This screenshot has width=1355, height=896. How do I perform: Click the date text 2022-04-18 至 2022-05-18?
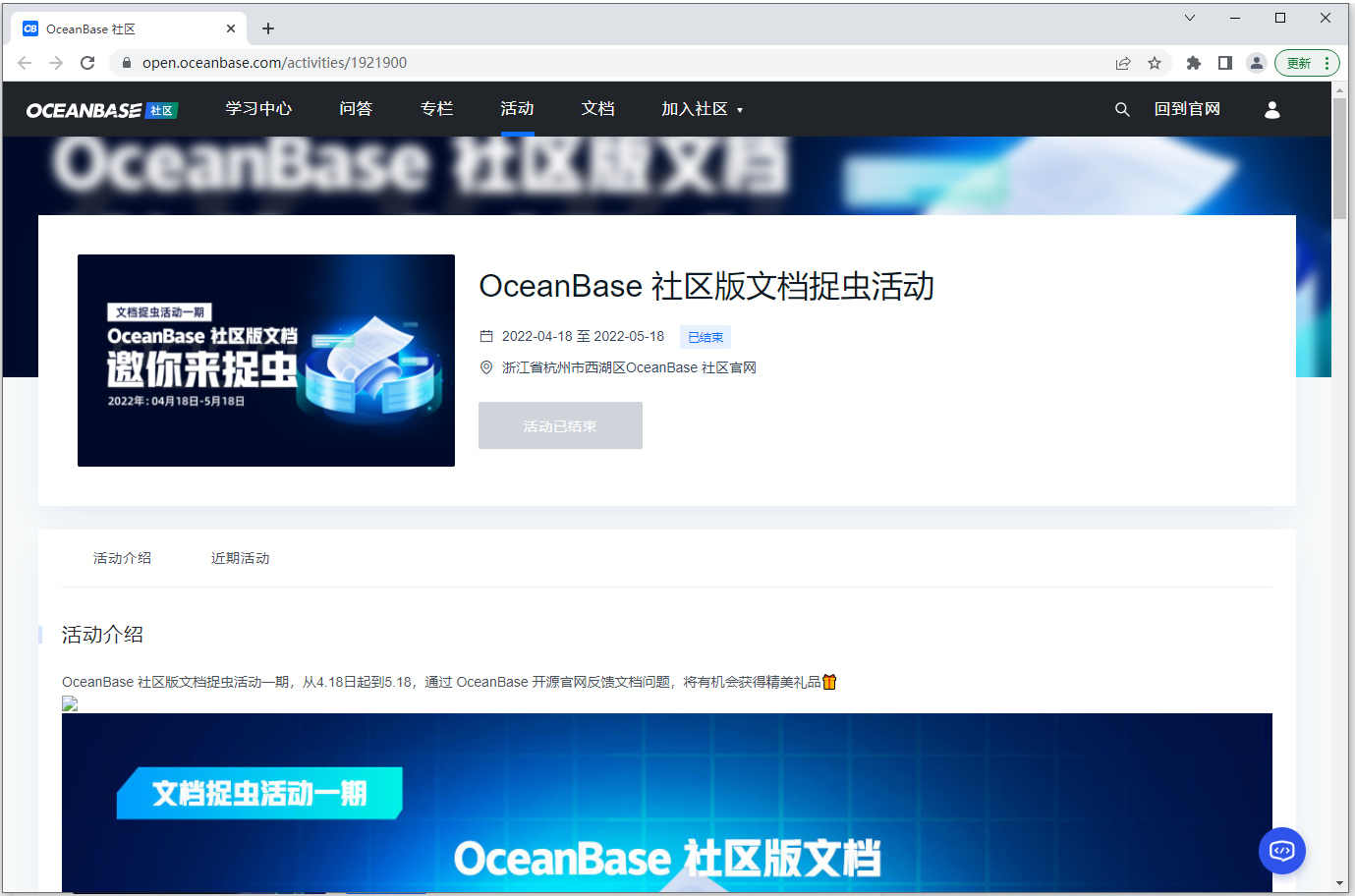coord(583,336)
